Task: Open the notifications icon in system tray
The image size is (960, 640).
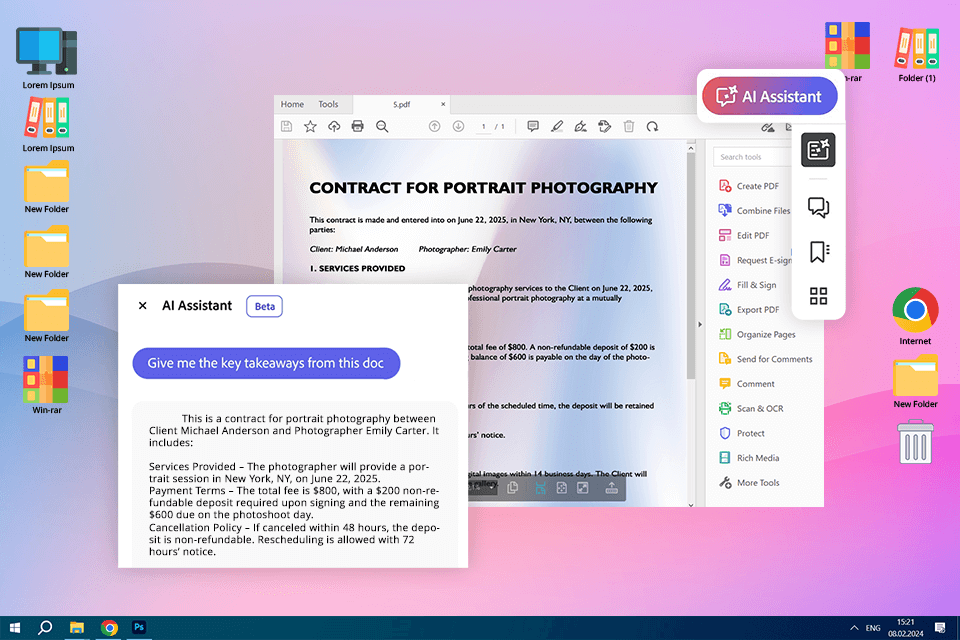Action: pos(940,628)
